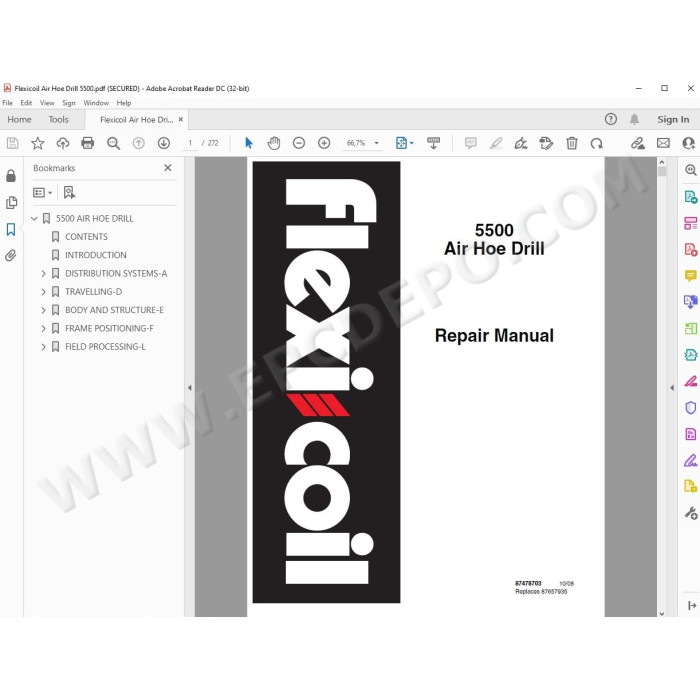Click the document scrollbar up arrow
The image size is (700, 700).
(x=662, y=162)
